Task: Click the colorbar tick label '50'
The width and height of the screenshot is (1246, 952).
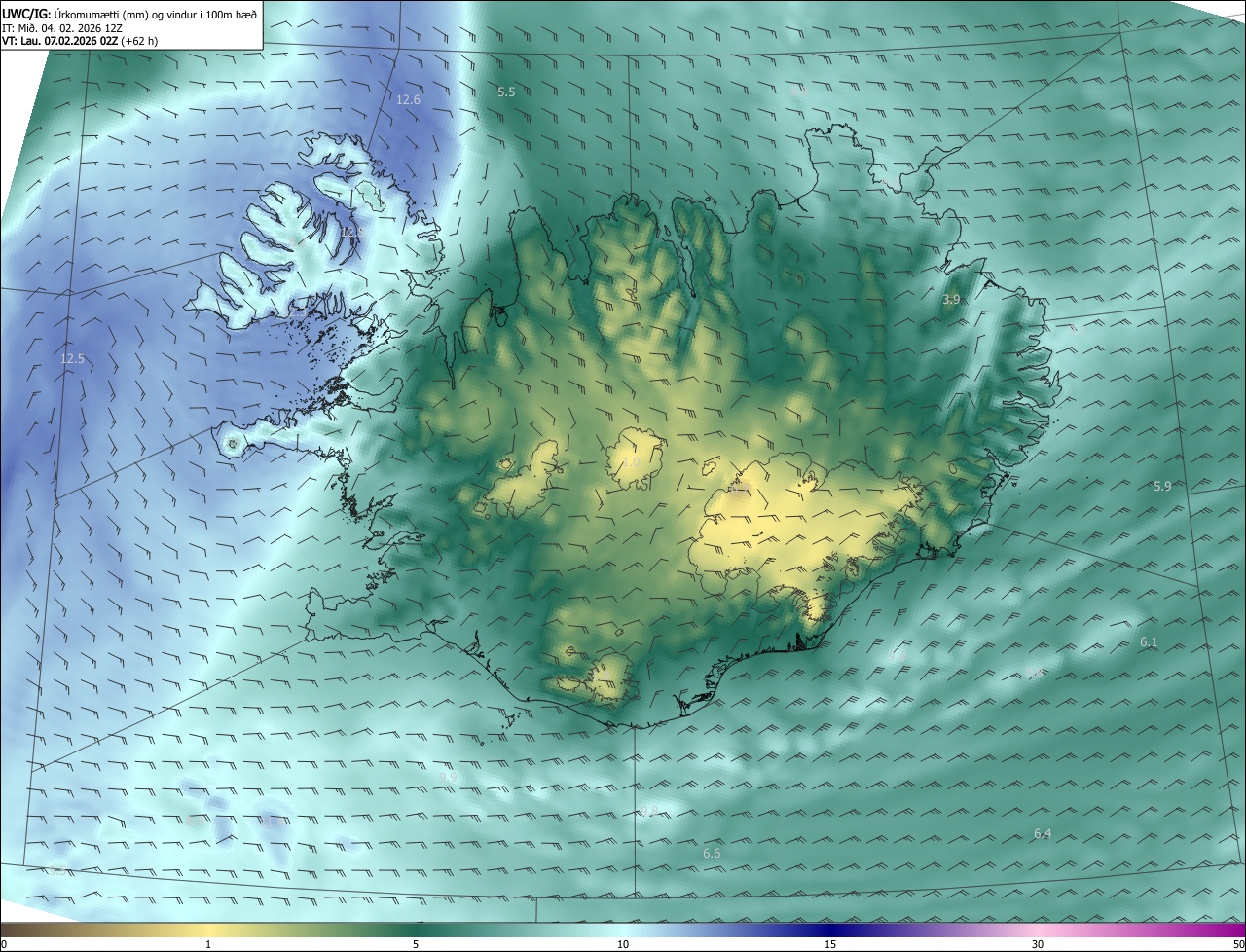Action: [1238, 944]
